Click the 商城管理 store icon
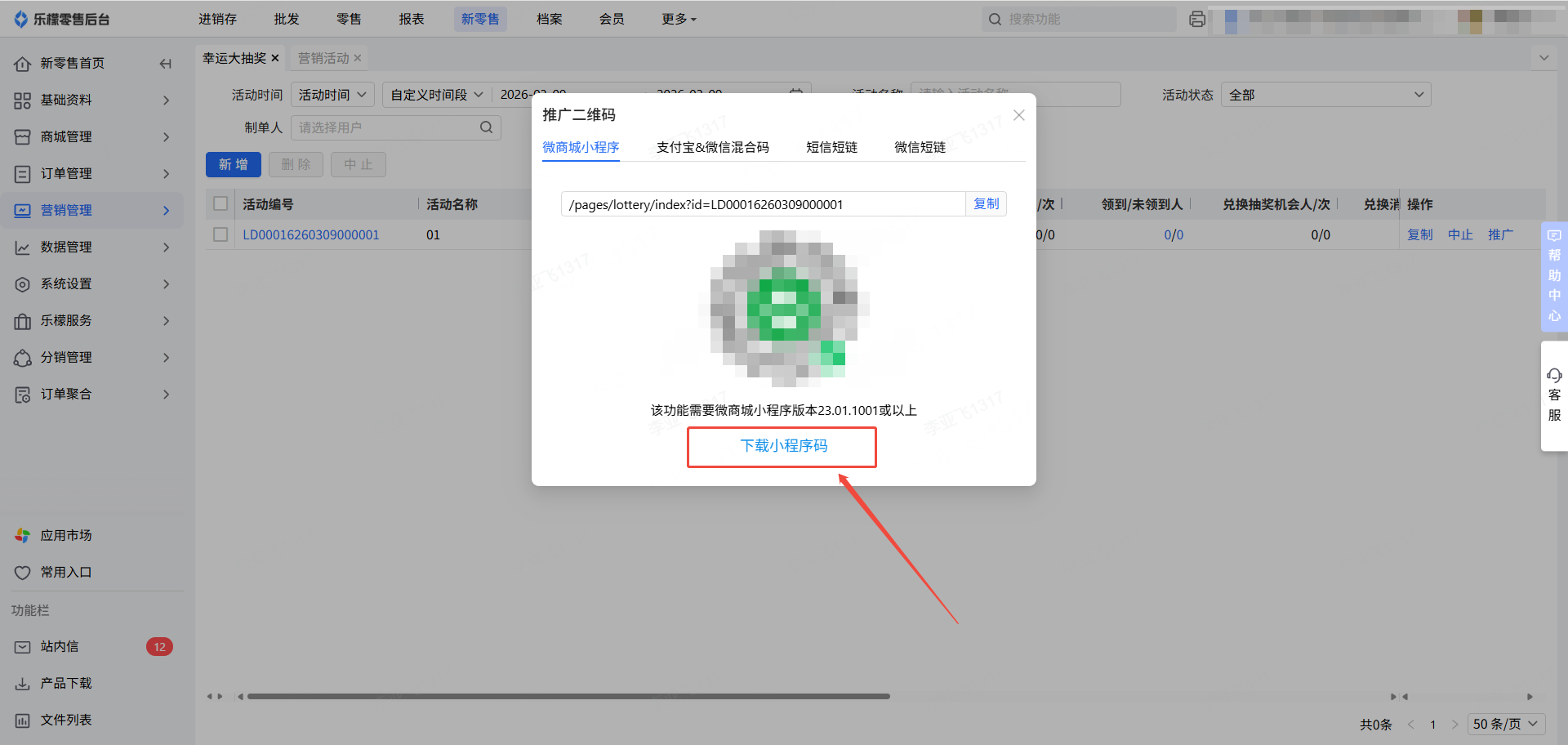The image size is (1568, 745). point(23,137)
